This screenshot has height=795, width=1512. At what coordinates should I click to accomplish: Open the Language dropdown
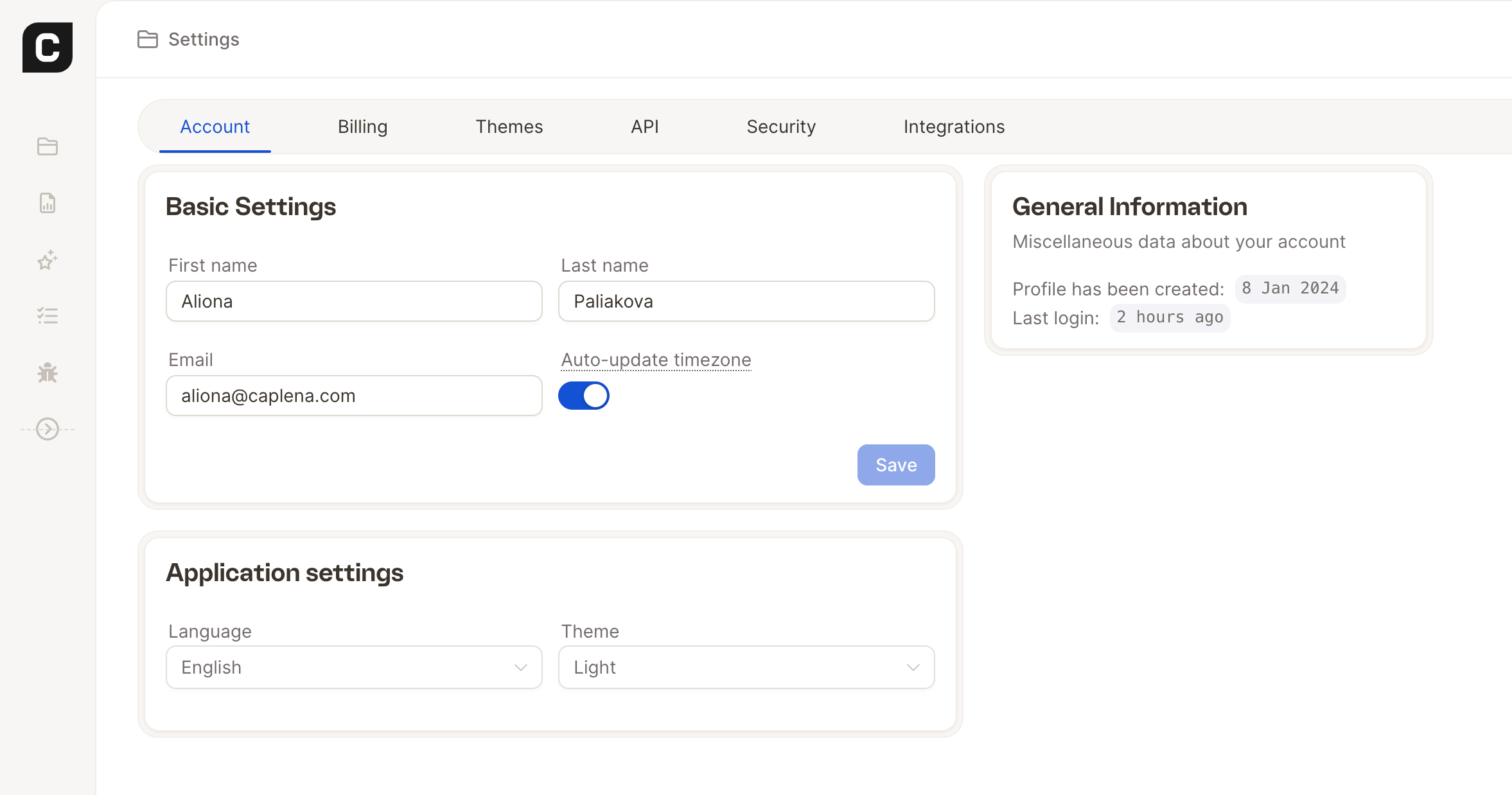pos(354,667)
